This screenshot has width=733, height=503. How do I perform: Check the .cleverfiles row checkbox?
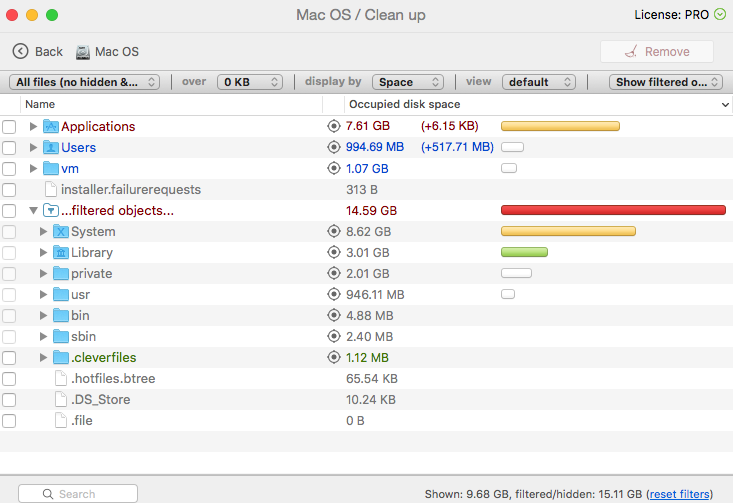coord(9,358)
